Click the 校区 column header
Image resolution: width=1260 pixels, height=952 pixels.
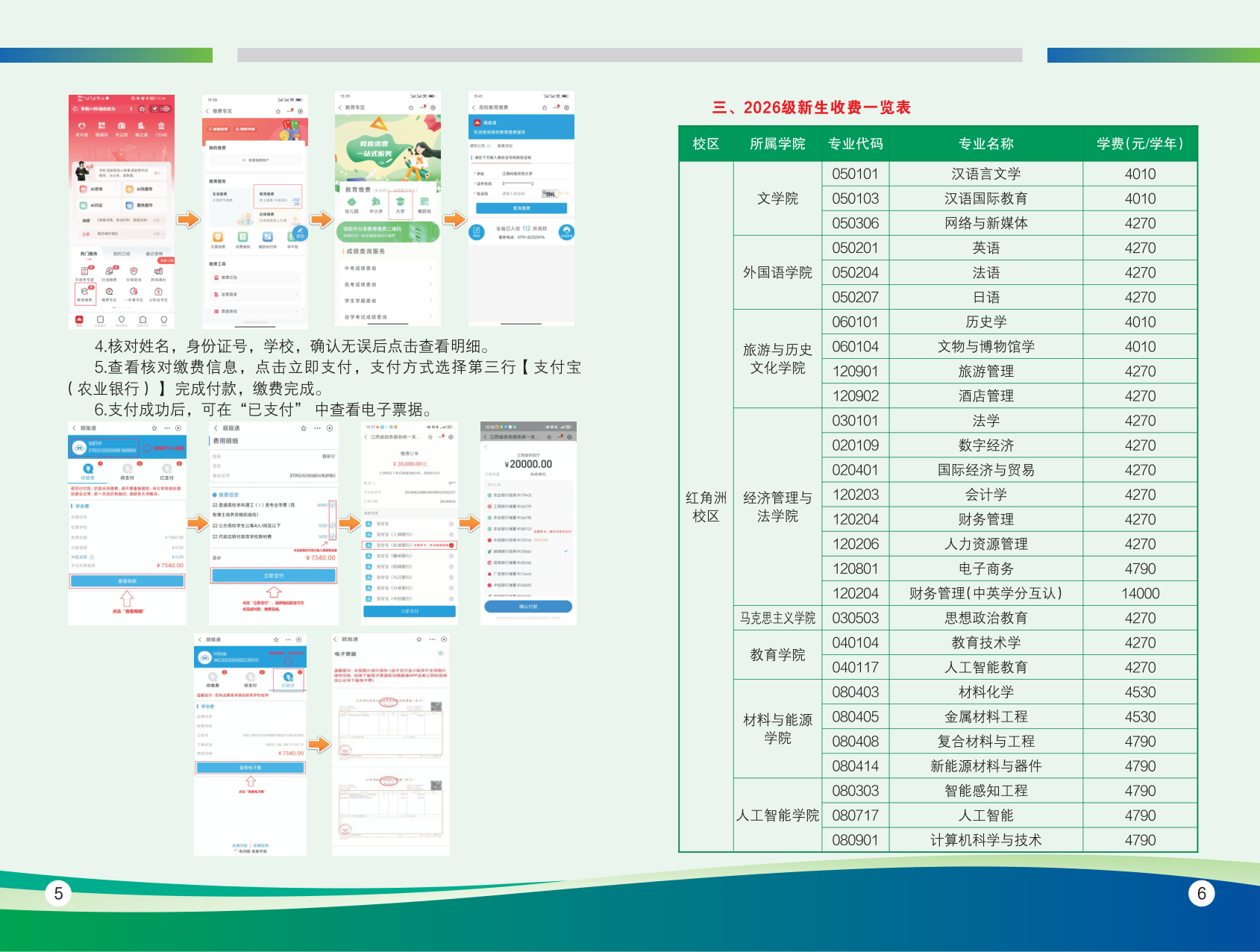[x=706, y=144]
